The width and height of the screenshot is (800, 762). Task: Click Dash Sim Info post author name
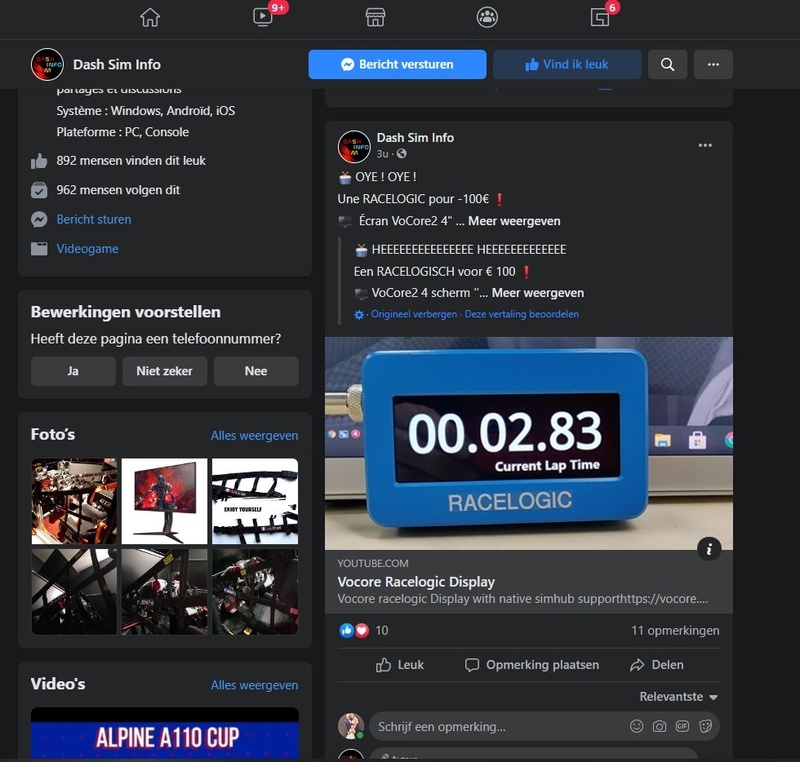(x=415, y=138)
